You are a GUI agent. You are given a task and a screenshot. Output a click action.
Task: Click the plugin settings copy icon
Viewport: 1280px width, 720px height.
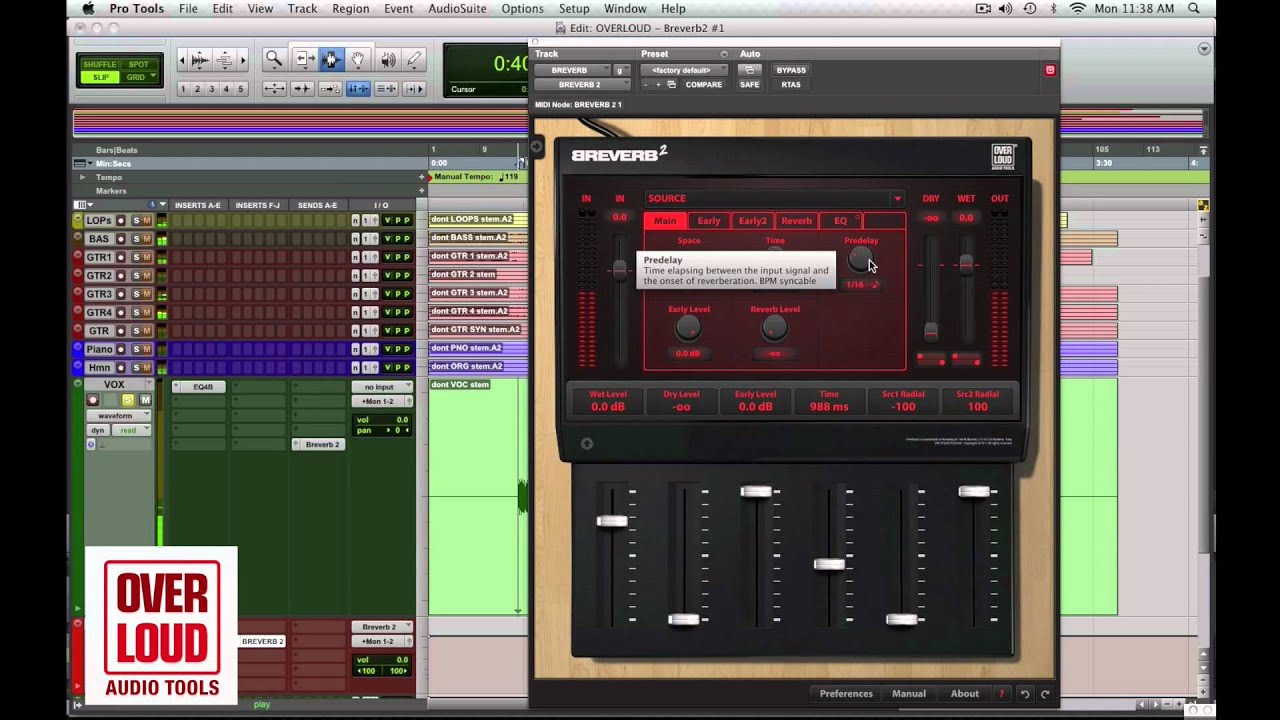click(x=671, y=84)
